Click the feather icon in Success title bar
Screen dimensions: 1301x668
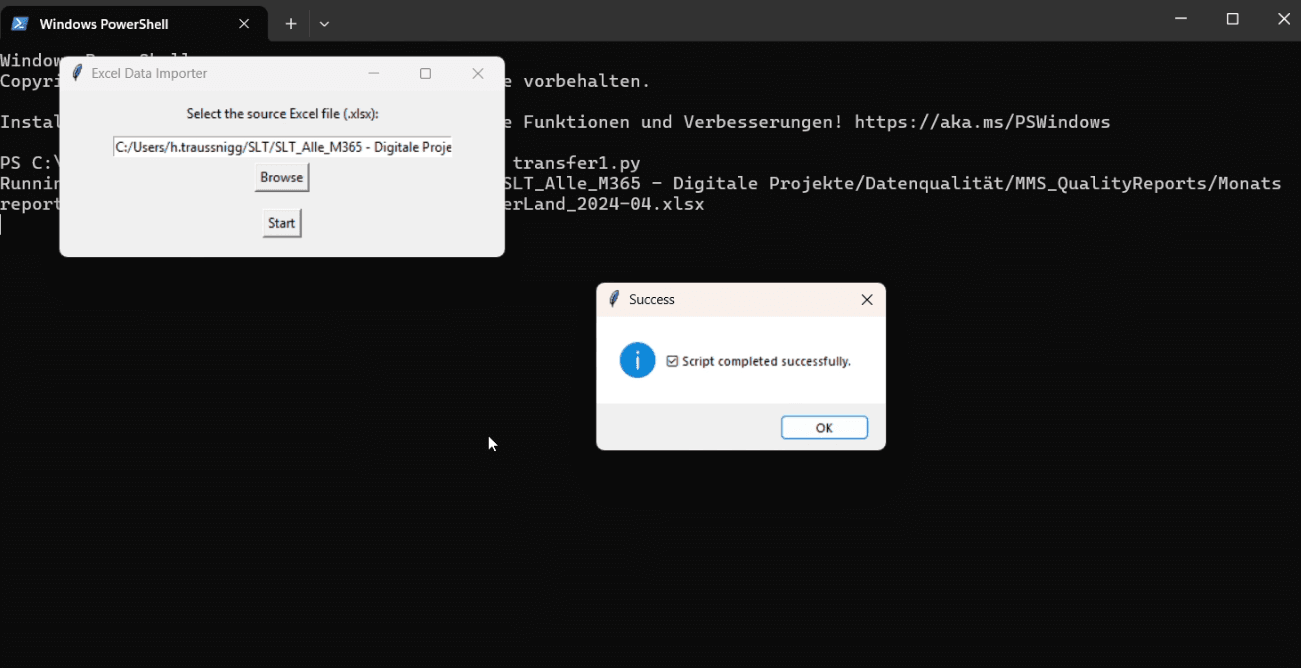pos(614,299)
